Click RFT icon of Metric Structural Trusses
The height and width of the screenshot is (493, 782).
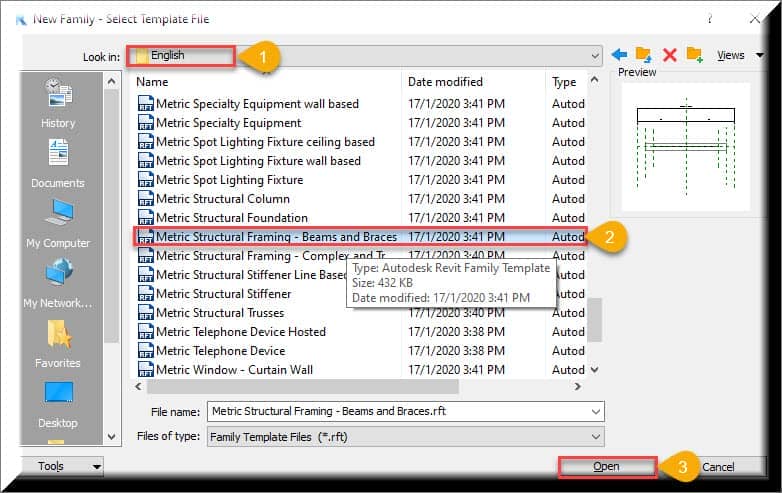pyautogui.click(x=145, y=313)
